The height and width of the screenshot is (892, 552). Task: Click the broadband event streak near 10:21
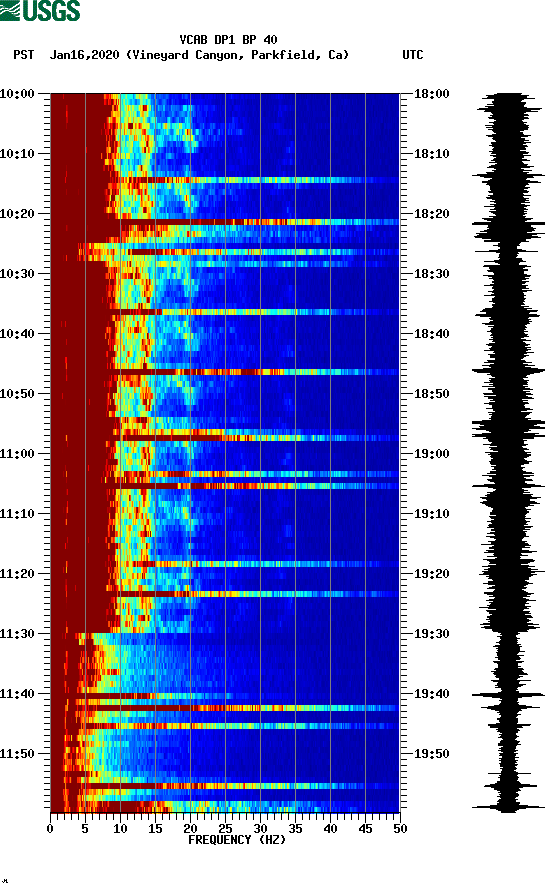[x=225, y=222]
